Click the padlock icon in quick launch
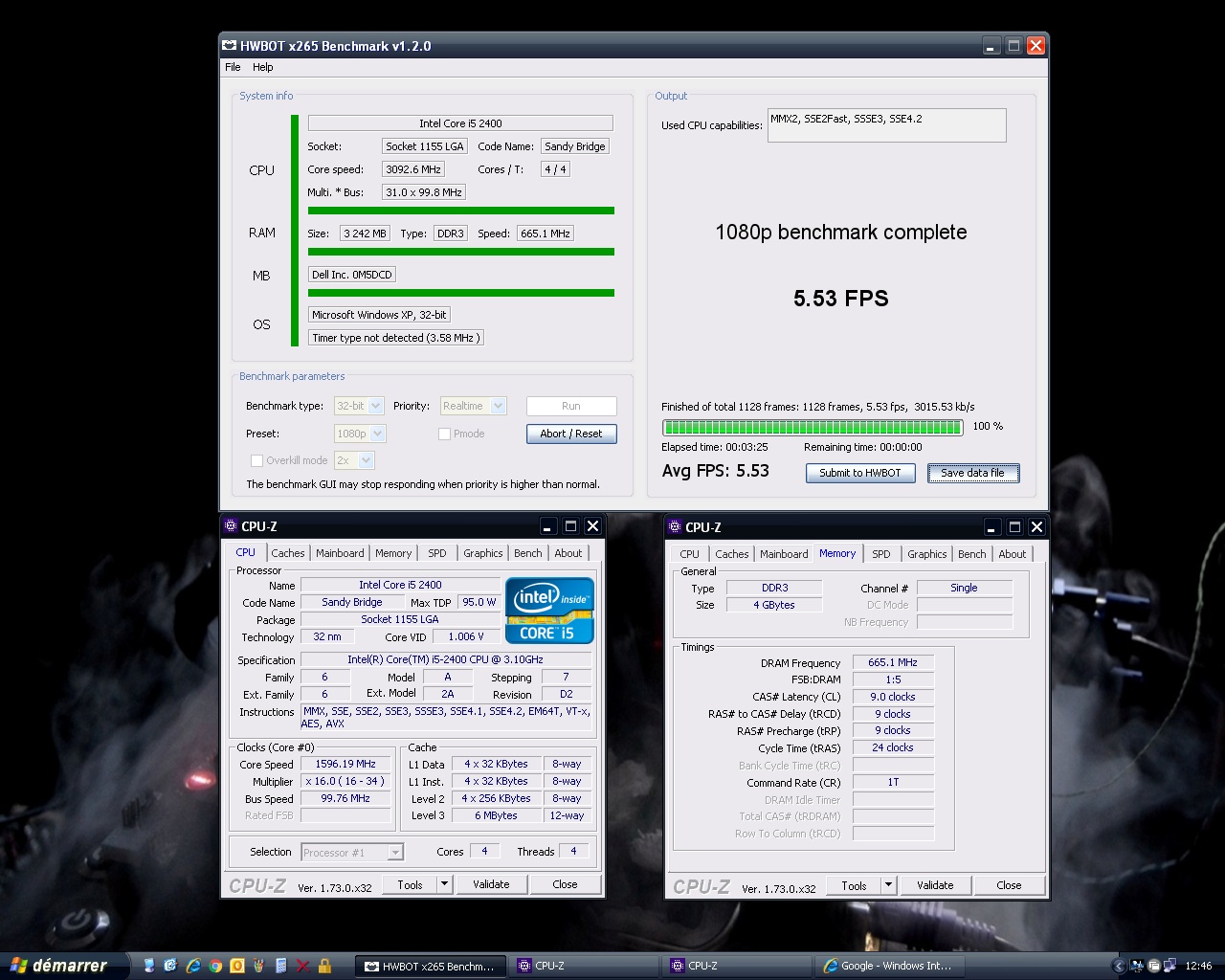This screenshot has height=980, width=1225. 324,966
